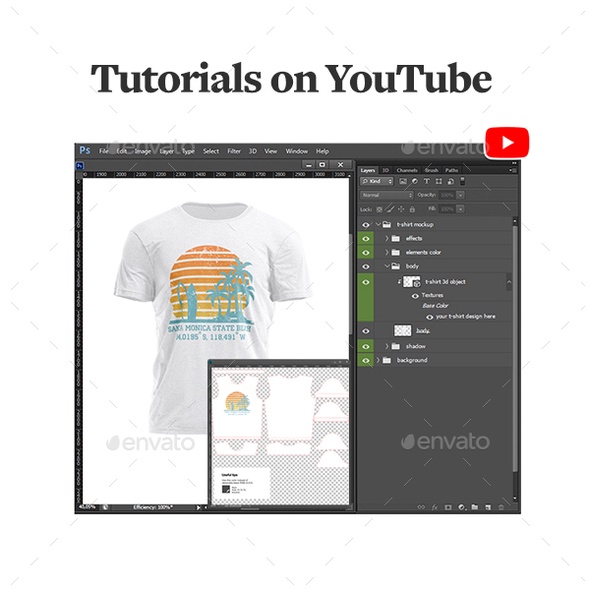Click the create new group icon

click(475, 507)
